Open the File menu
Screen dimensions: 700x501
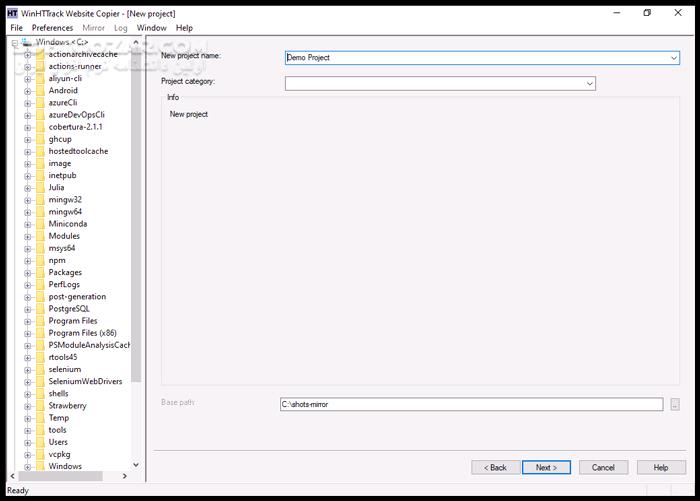pos(17,28)
